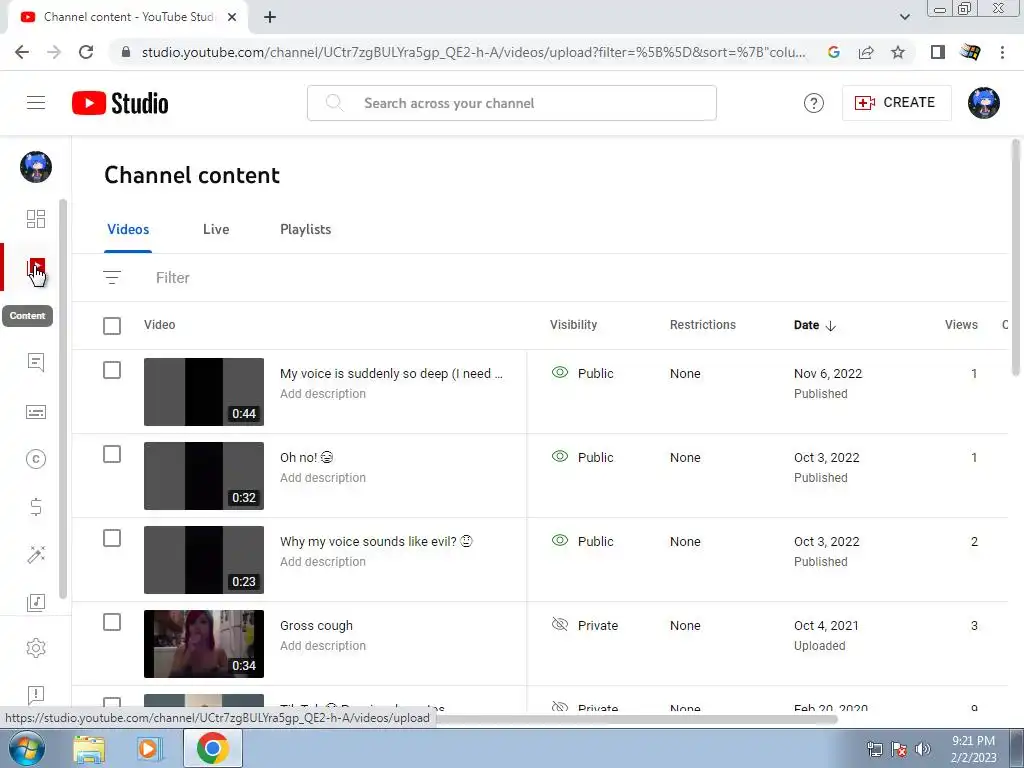
Task: Click the 'Search across your channel' field
Action: click(x=511, y=103)
